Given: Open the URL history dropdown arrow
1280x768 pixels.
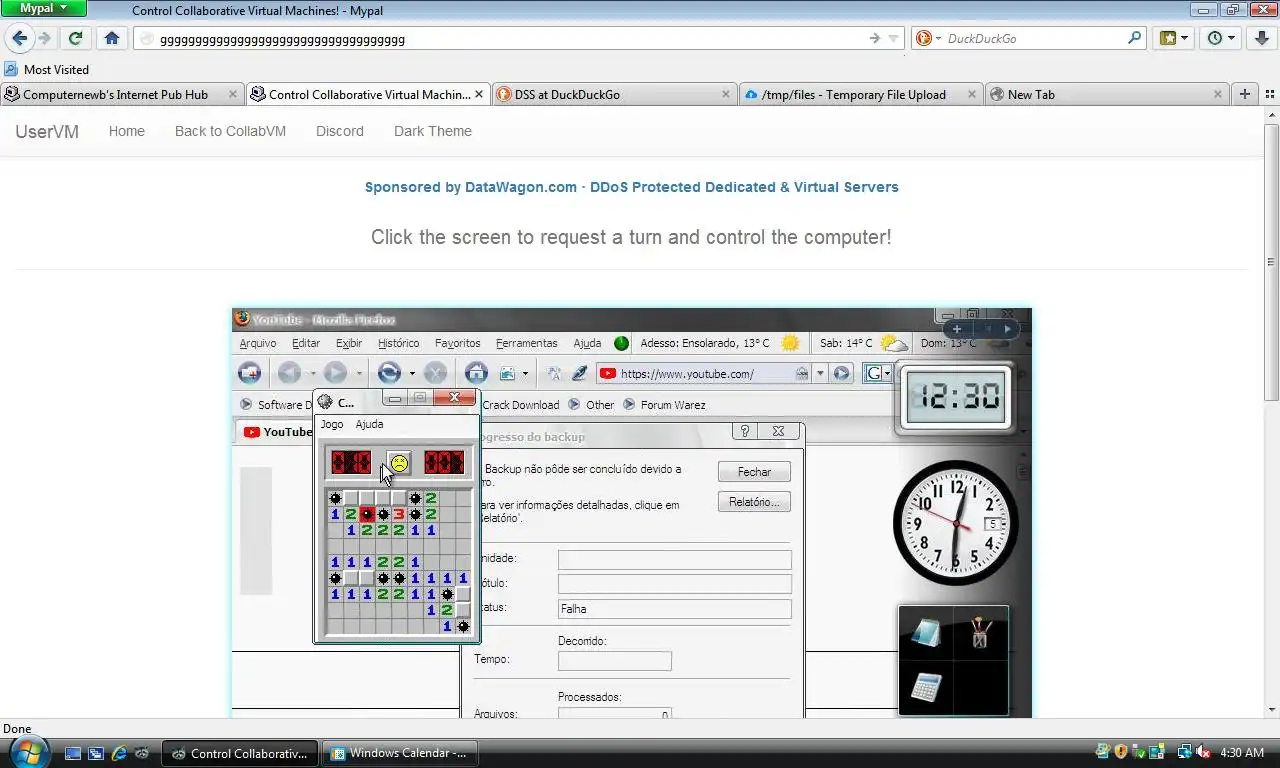Looking at the screenshot, I should (896, 38).
